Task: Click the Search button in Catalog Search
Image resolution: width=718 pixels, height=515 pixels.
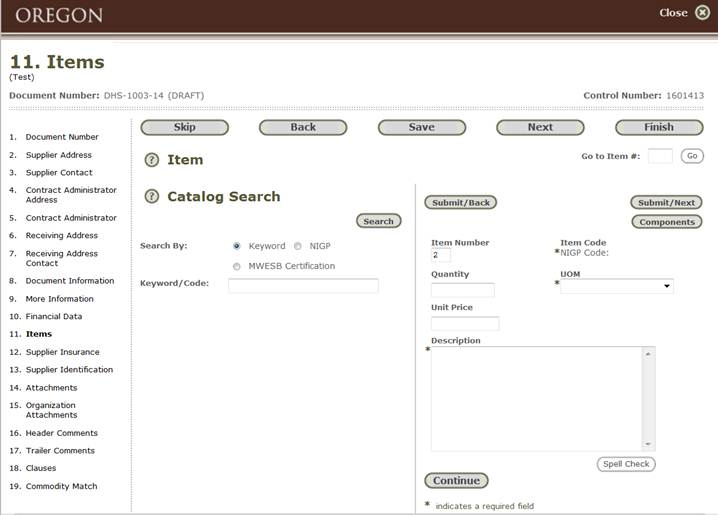Action: click(x=378, y=221)
